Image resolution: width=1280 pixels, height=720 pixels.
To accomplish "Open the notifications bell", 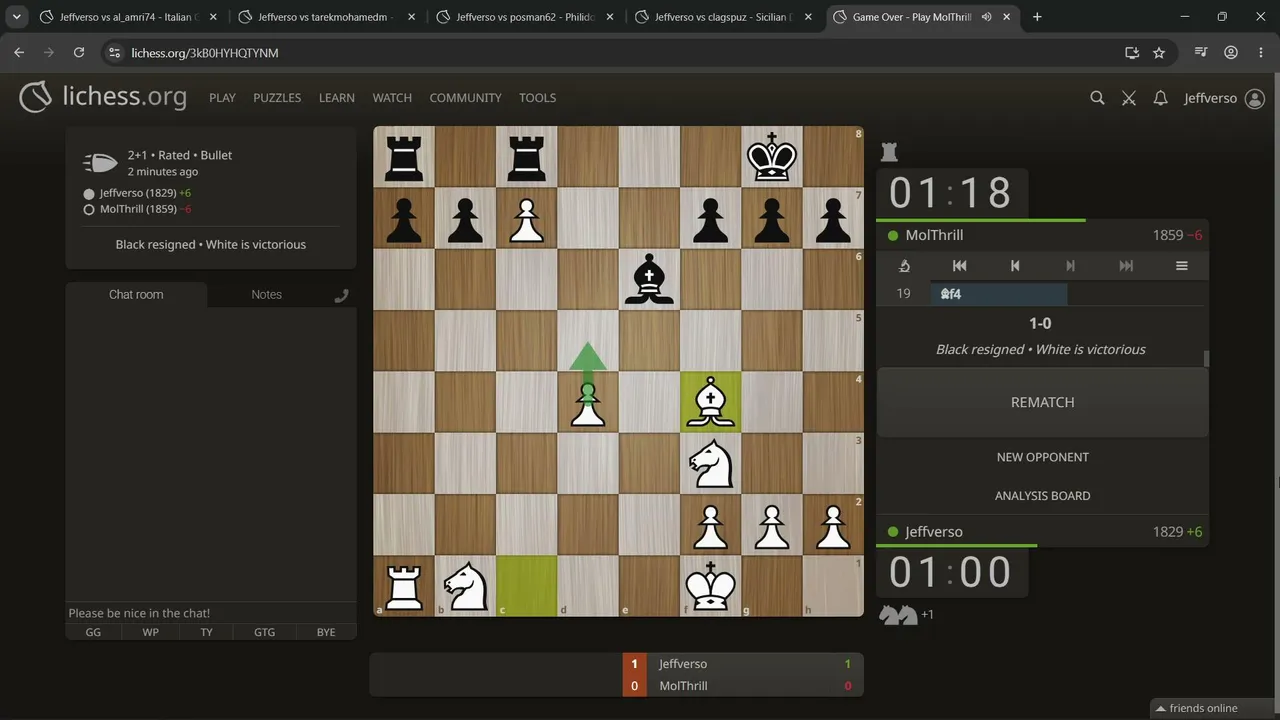I will [1160, 98].
